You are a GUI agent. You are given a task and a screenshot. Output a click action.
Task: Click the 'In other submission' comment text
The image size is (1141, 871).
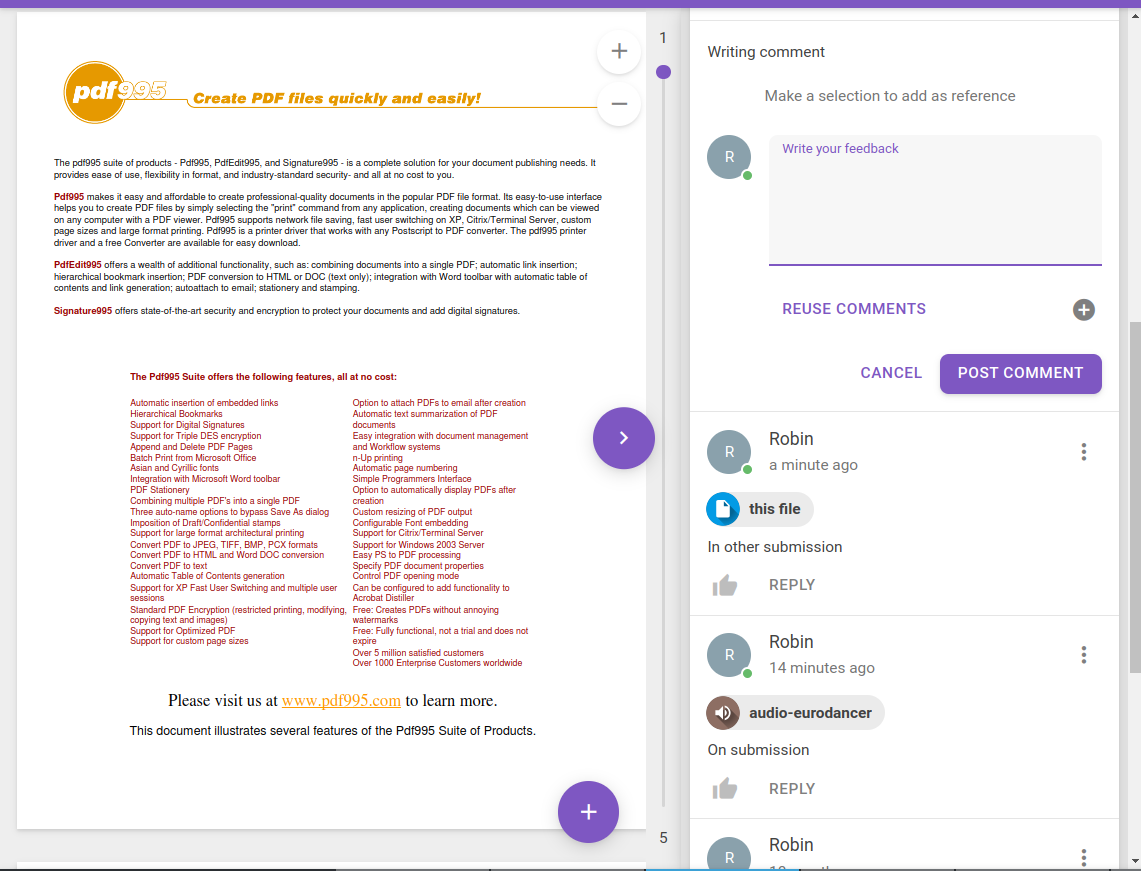pos(774,547)
